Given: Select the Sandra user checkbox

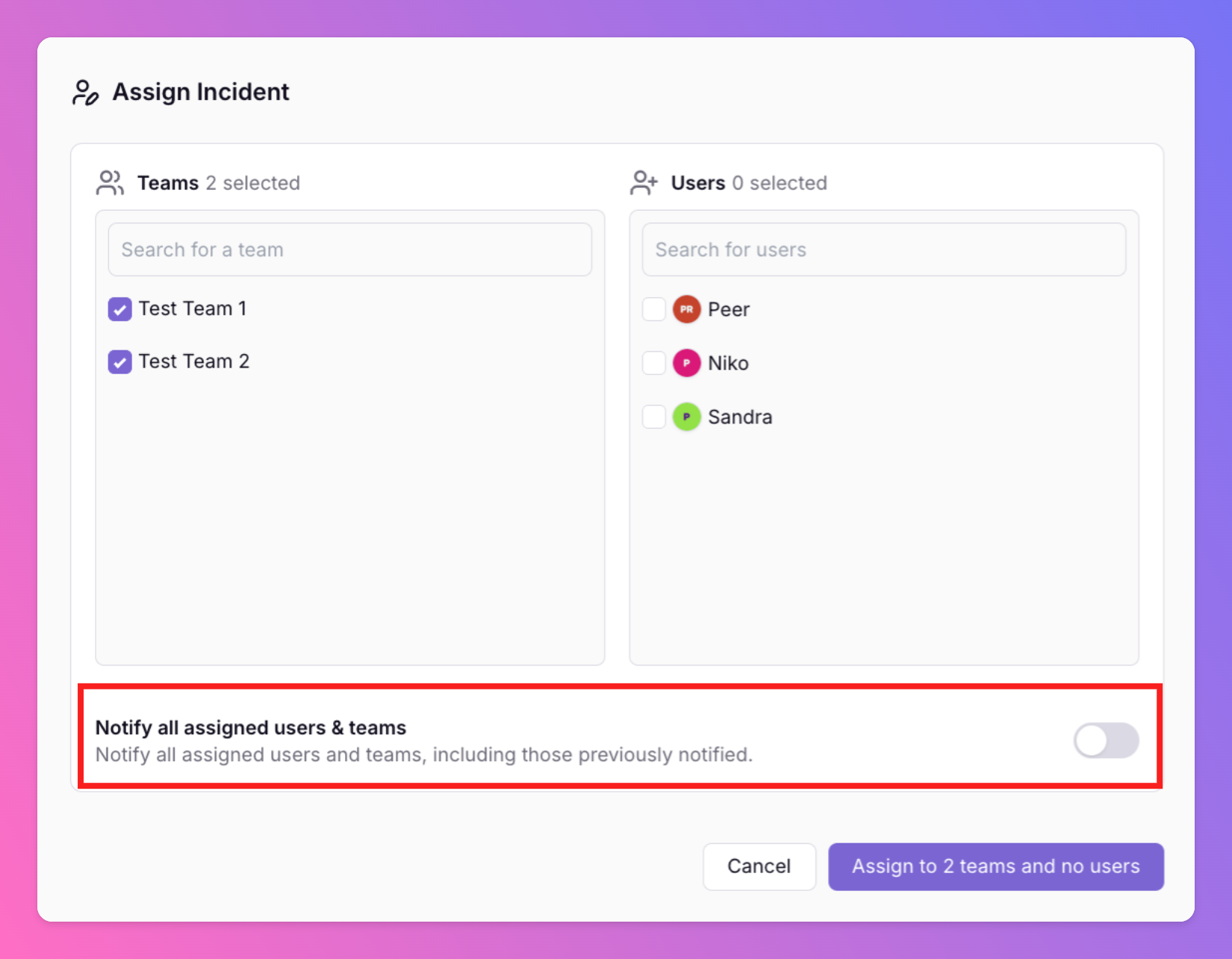Looking at the screenshot, I should click(654, 417).
